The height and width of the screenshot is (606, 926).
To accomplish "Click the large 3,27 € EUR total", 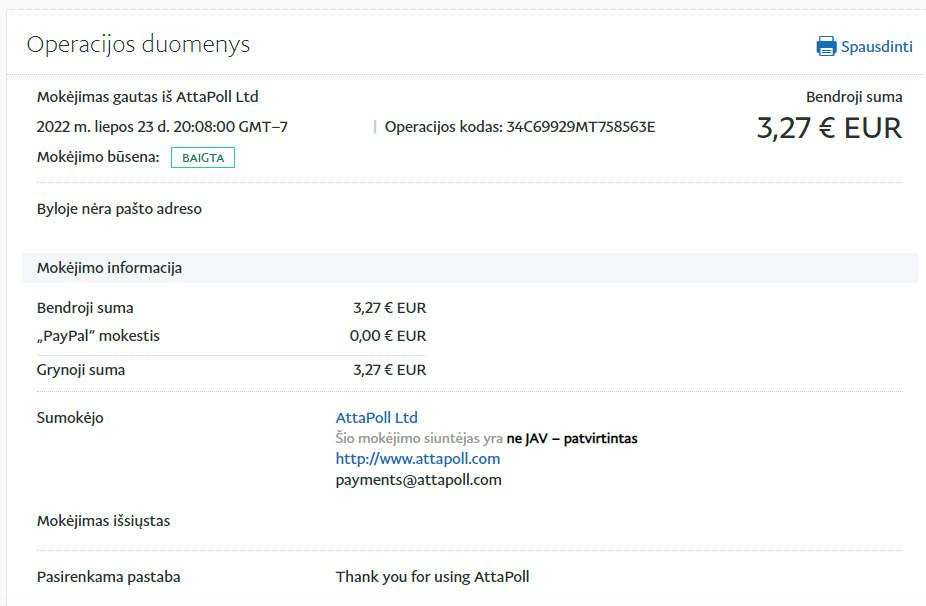I will pyautogui.click(x=829, y=128).
